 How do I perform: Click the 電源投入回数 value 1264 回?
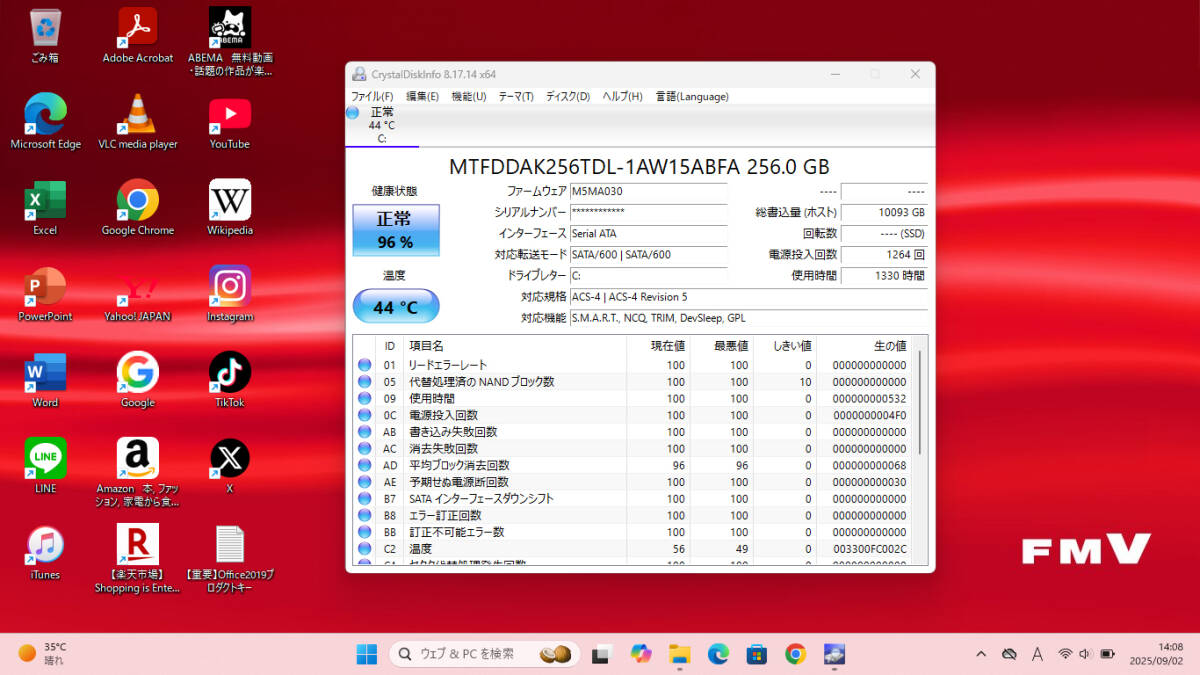[884, 254]
